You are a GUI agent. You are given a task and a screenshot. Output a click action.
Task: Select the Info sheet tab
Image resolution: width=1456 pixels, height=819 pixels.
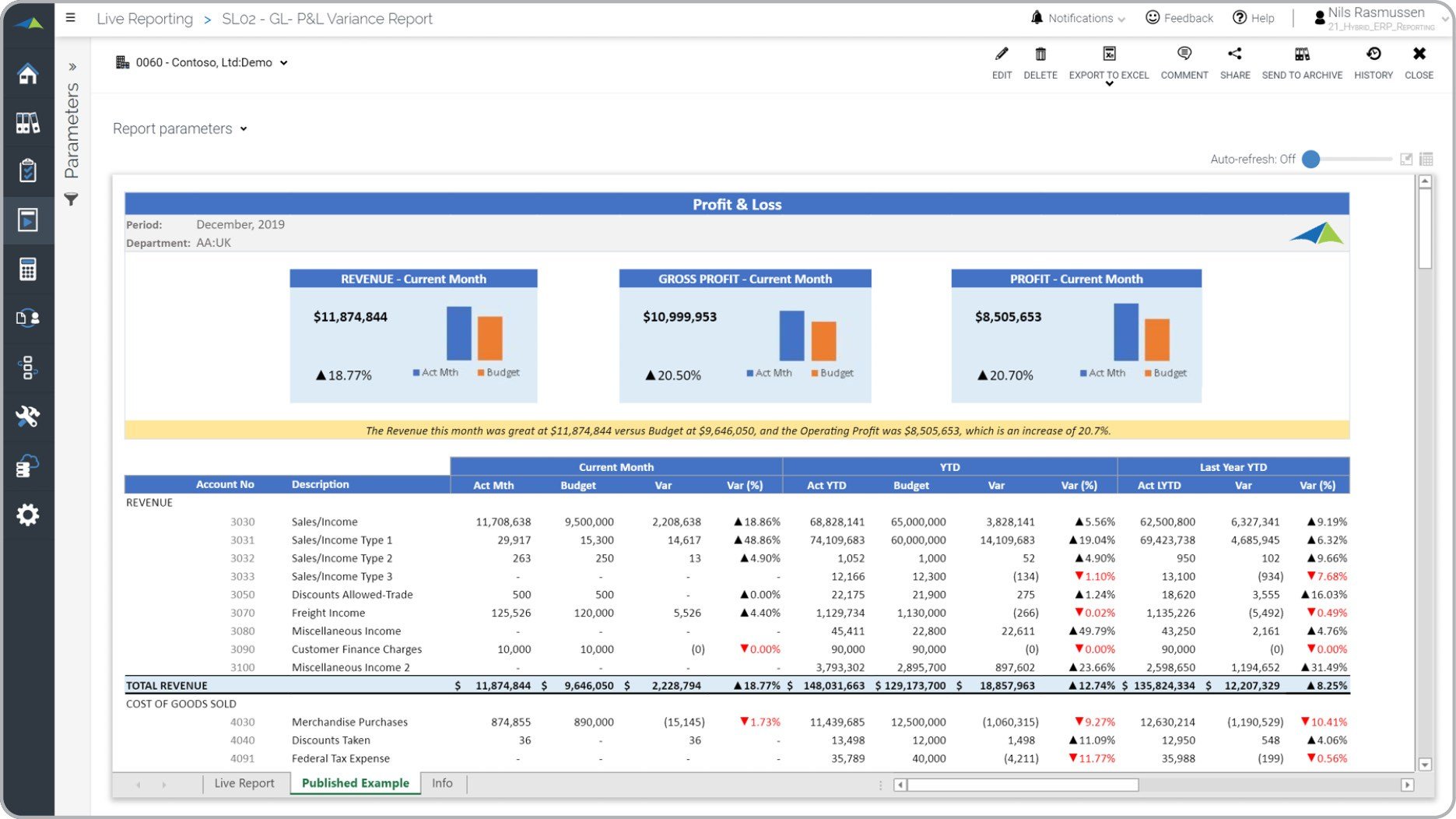442,783
